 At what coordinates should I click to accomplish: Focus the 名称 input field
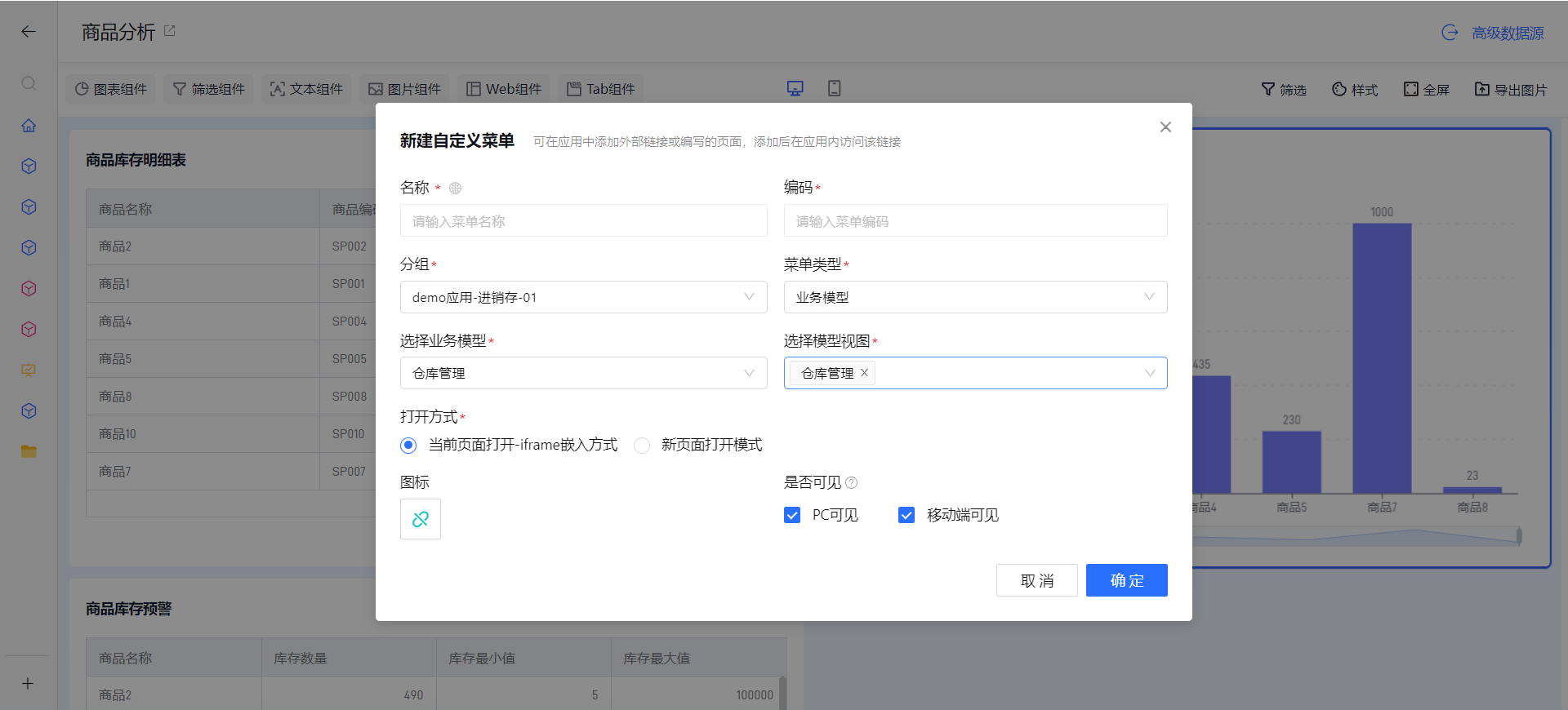tap(584, 220)
